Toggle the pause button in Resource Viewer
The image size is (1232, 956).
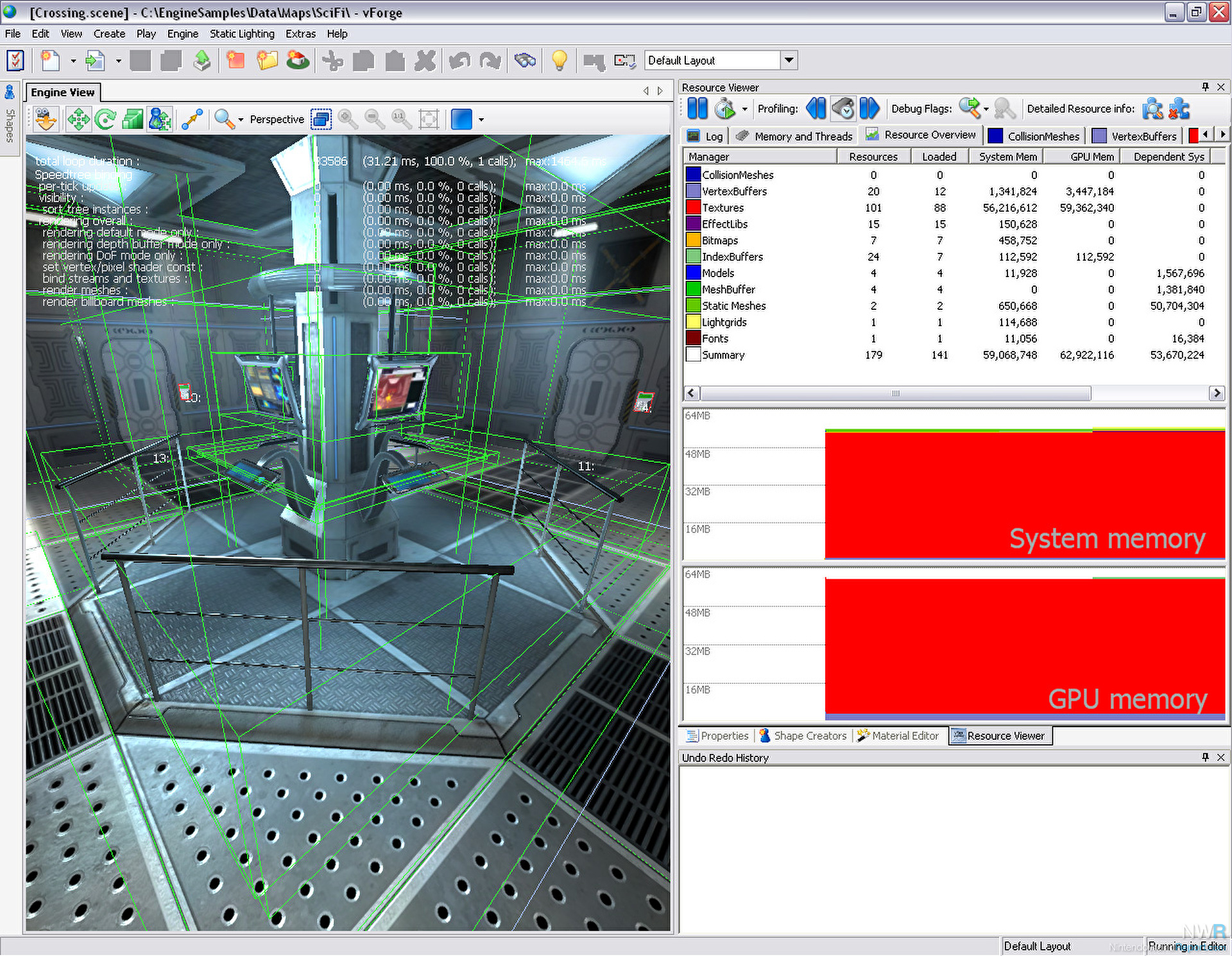(697, 108)
